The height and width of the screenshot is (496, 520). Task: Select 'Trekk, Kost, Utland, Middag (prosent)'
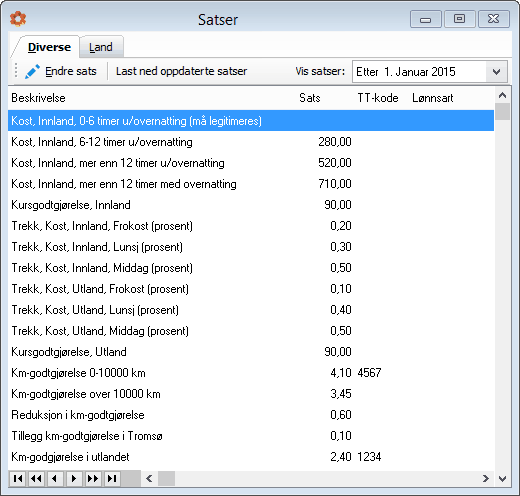pos(251,331)
